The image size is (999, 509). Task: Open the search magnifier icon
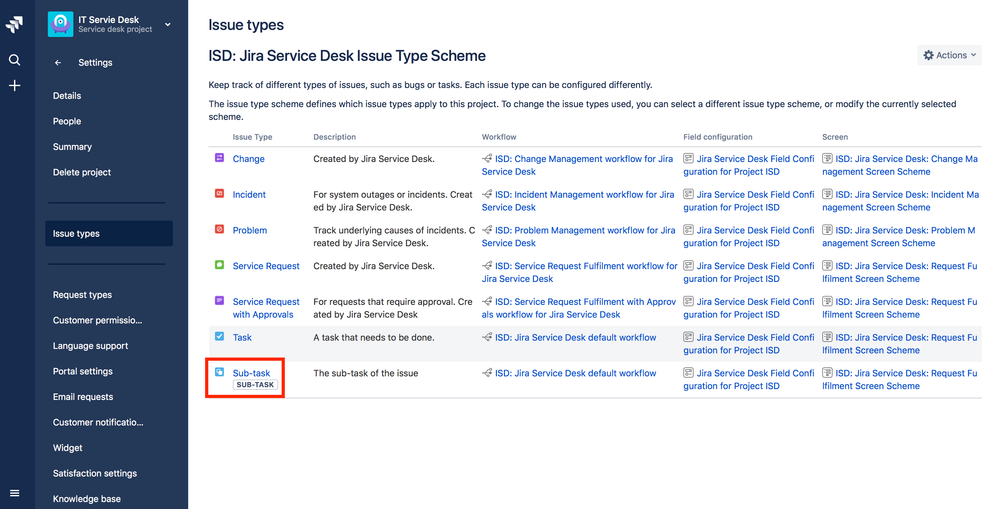(x=15, y=60)
